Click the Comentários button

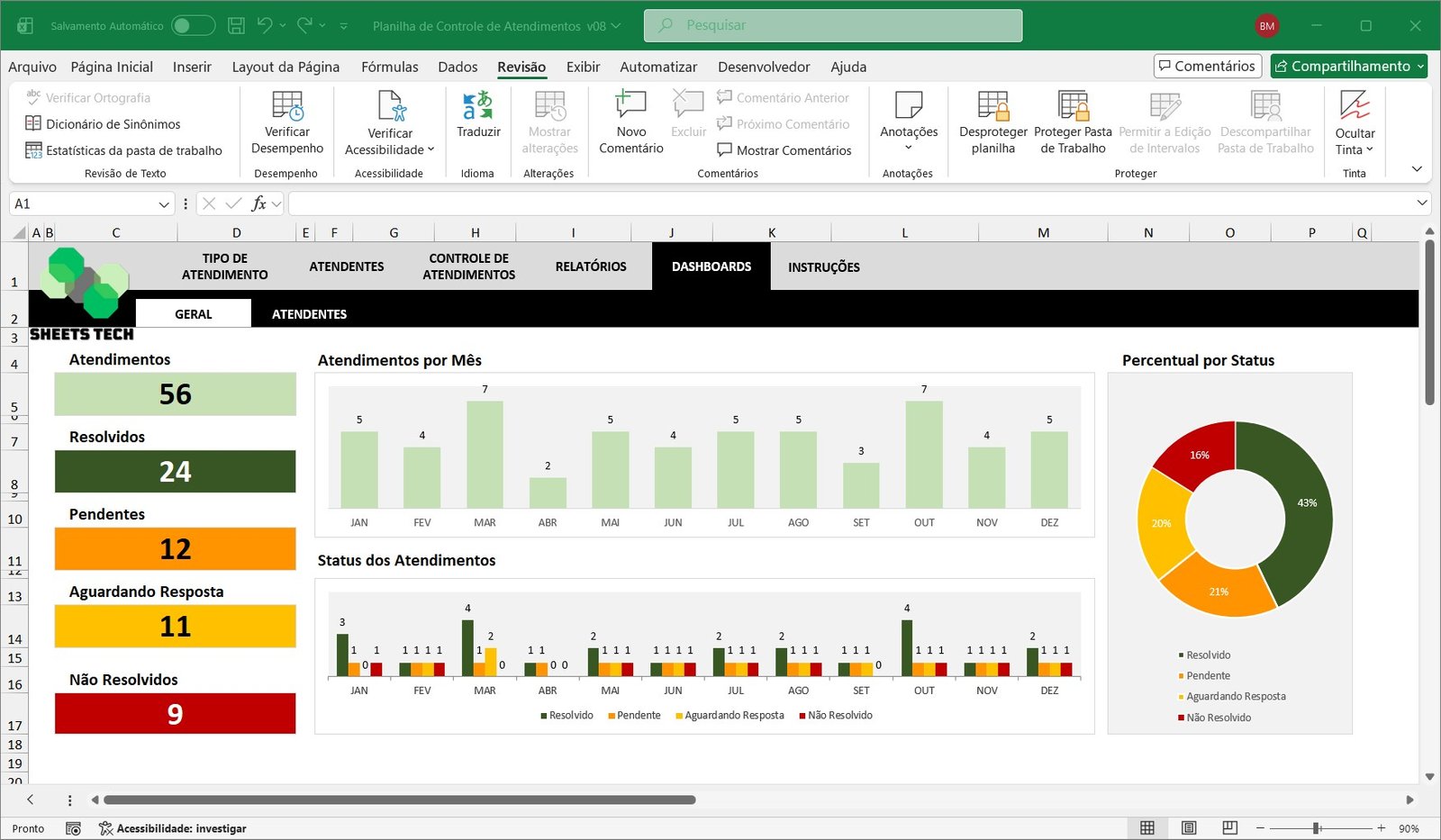(1207, 66)
